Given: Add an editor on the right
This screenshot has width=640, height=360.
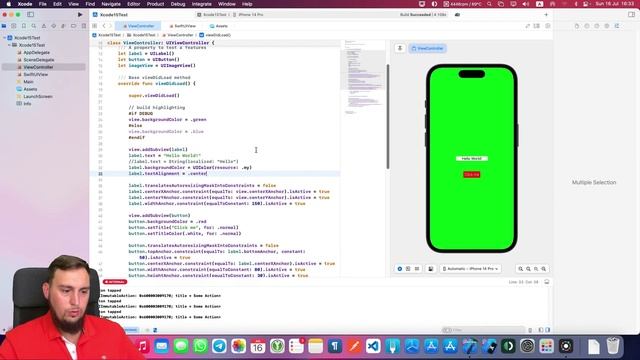Looking at the screenshot, I should coord(548,26).
